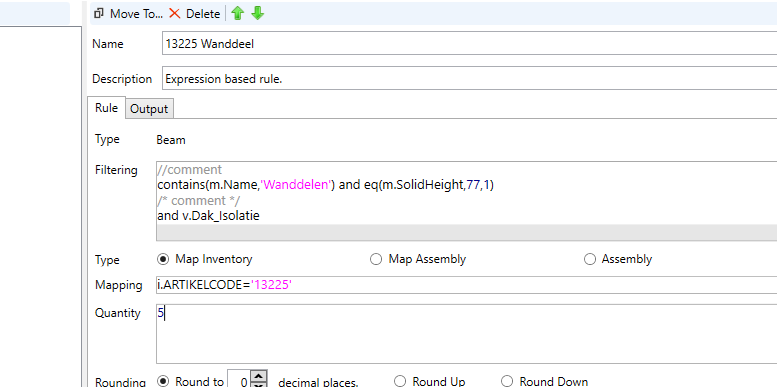The image size is (777, 387).
Task: Click the Name field containing 13225 Wanddeel
Action: click(x=469, y=44)
